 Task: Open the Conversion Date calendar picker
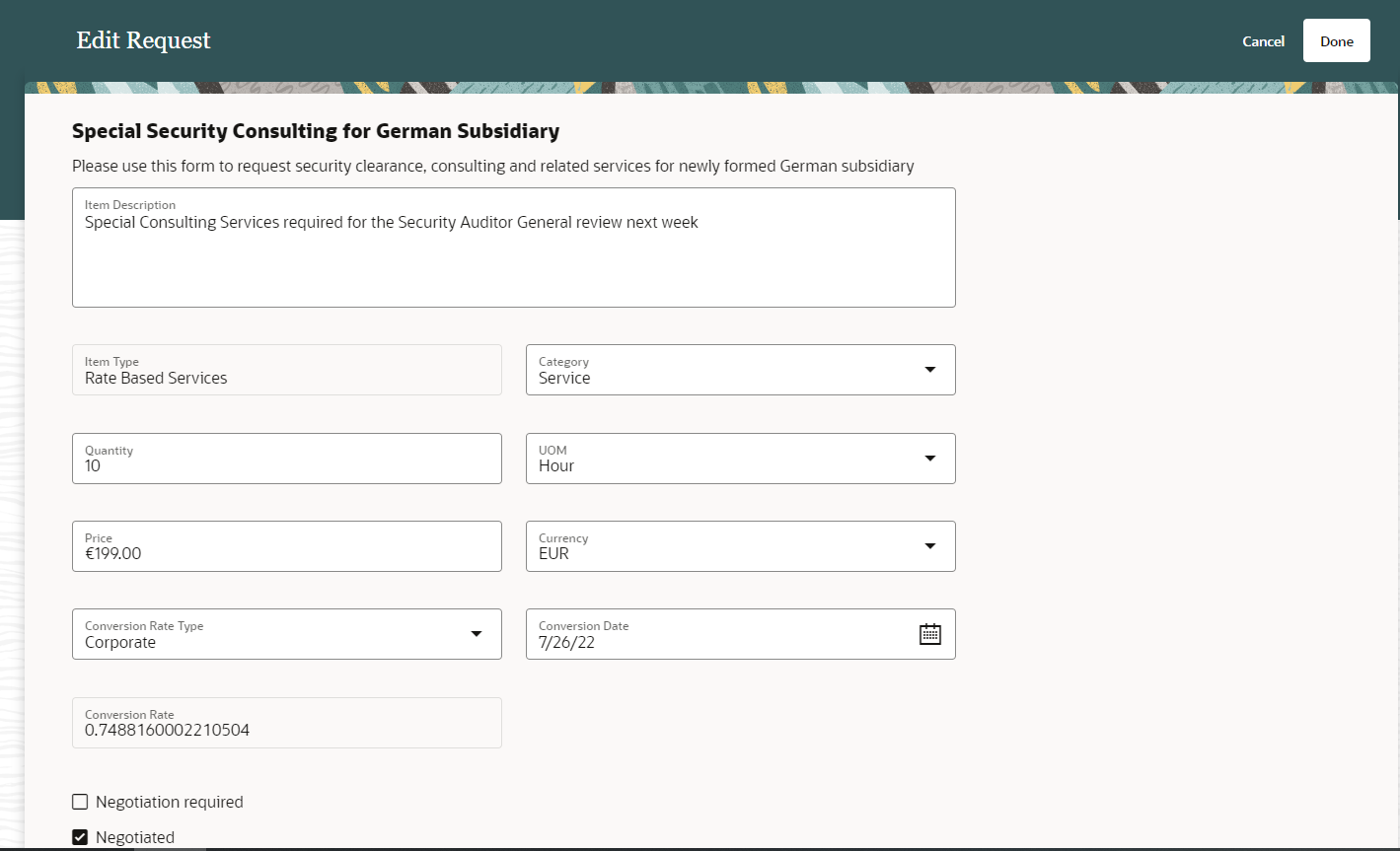[929, 634]
